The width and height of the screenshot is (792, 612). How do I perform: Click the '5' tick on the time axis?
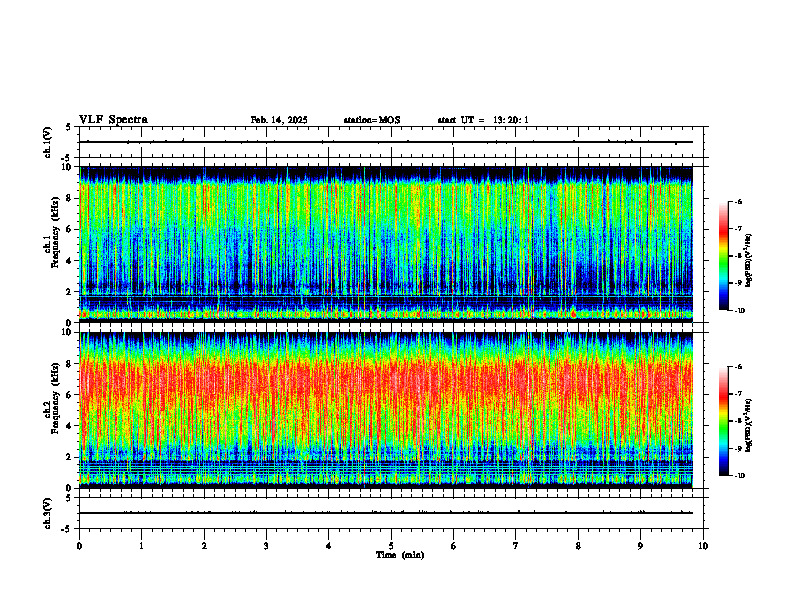[x=391, y=546]
